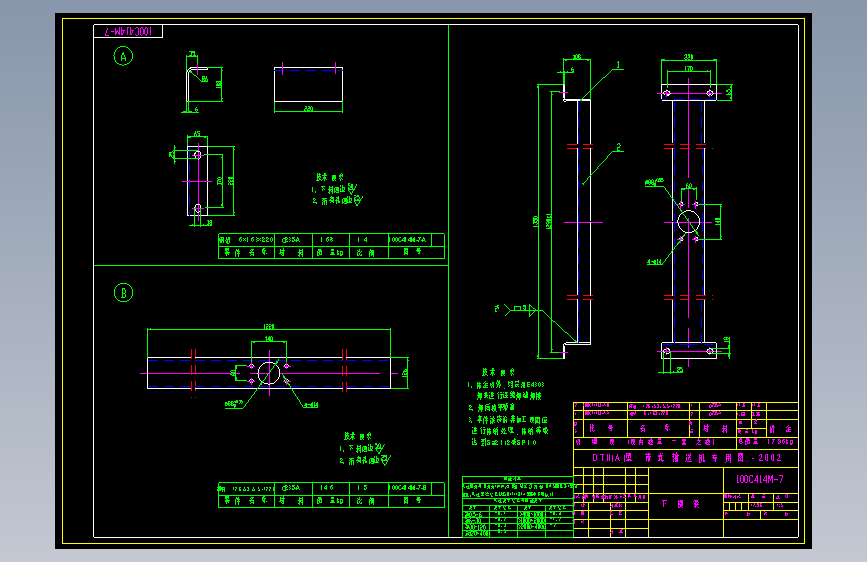Screen dimensions: 867x562
Task: Click the 140 hole spacing dimension in detail B
Action: tap(269, 339)
